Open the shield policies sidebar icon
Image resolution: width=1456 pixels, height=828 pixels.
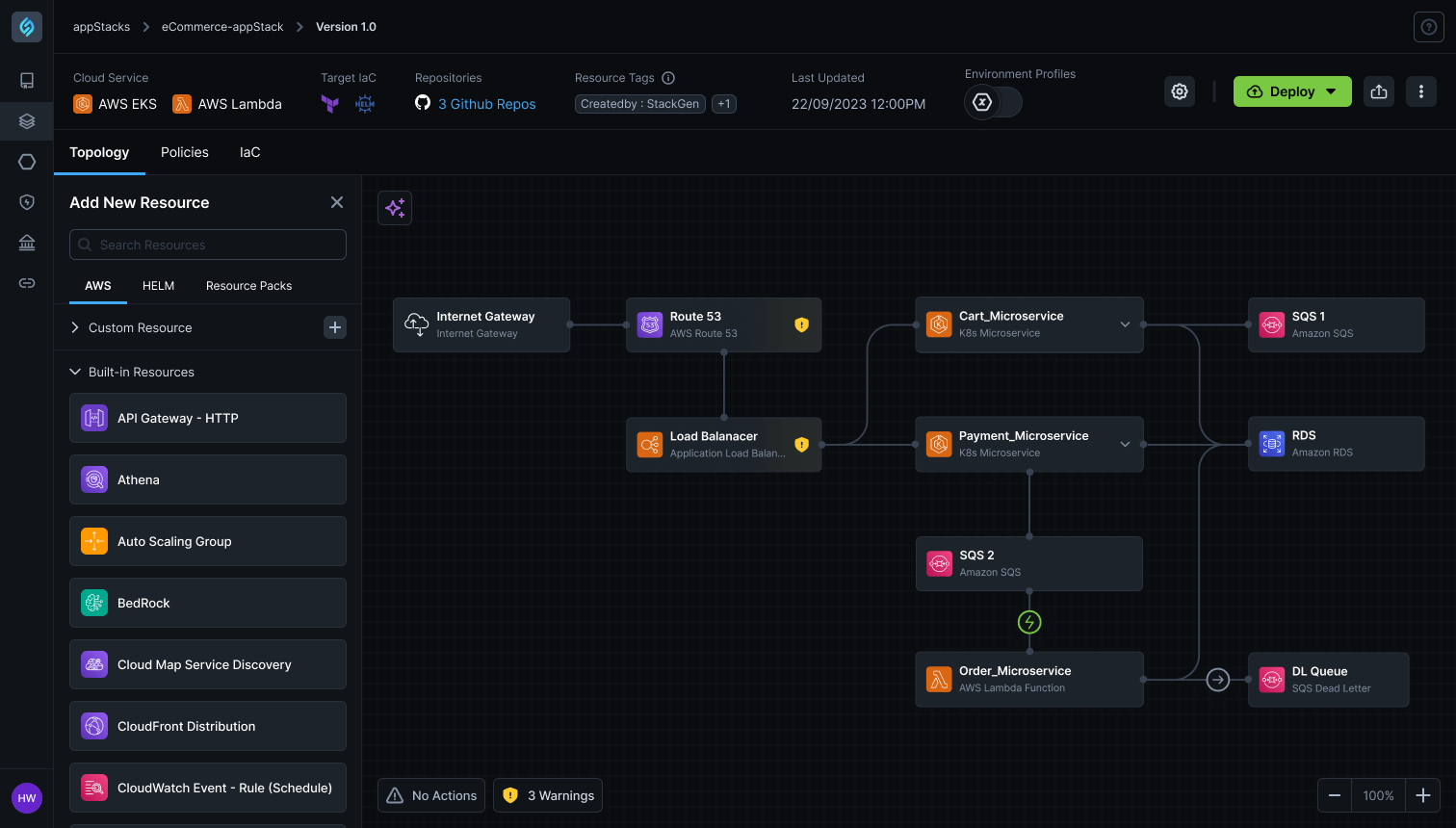pyautogui.click(x=27, y=202)
